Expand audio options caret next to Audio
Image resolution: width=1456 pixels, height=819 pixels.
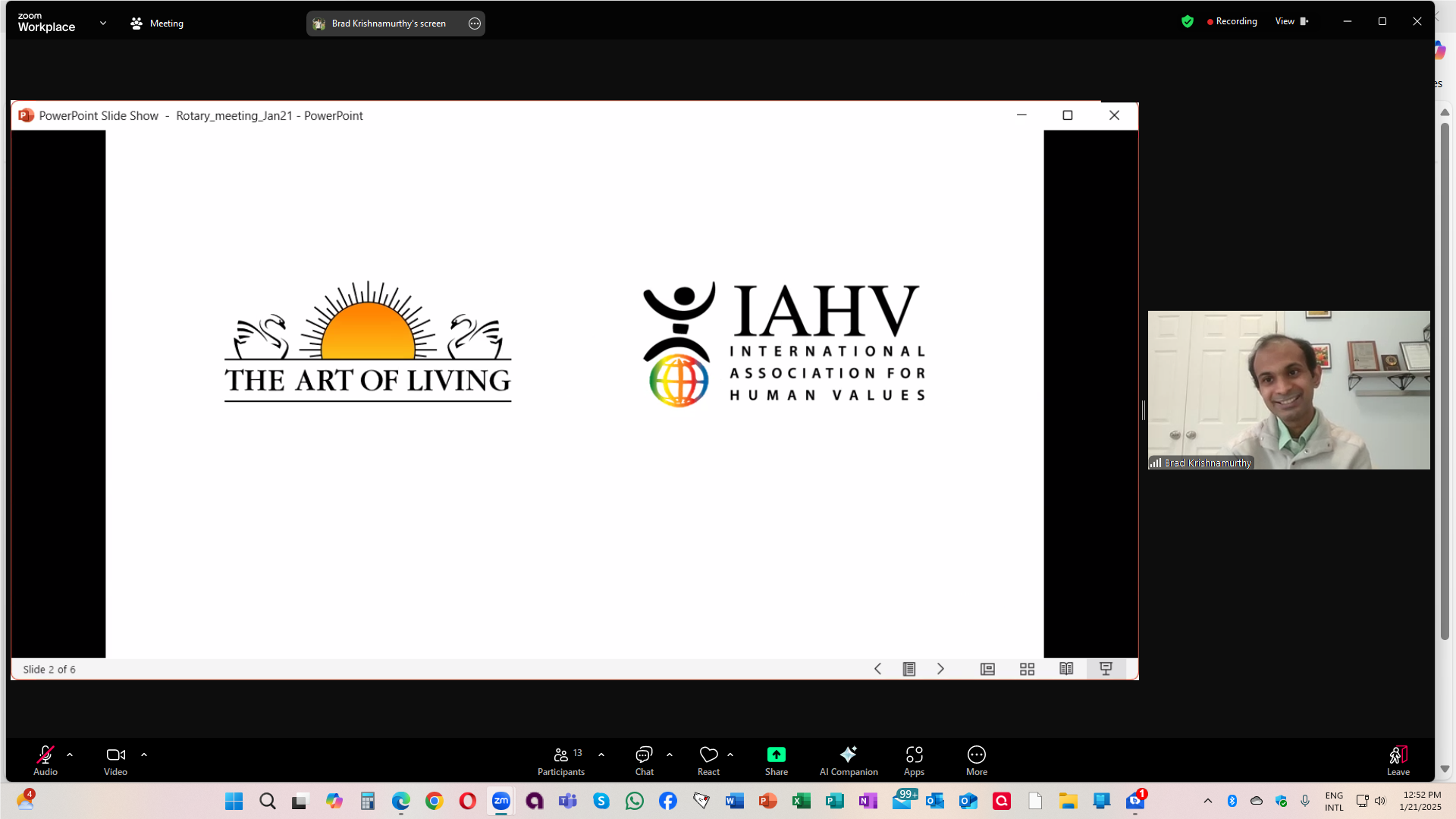pyautogui.click(x=70, y=755)
